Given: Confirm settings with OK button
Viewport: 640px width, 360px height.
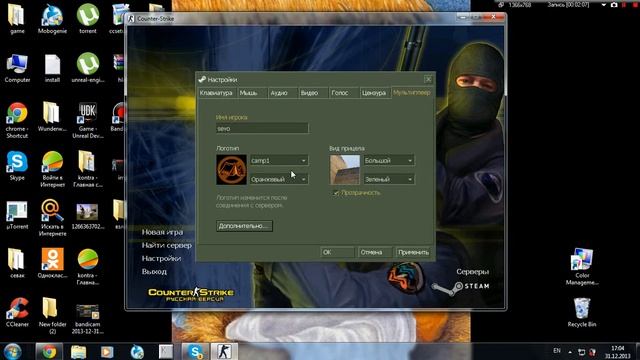Looking at the screenshot, I should [337, 252].
